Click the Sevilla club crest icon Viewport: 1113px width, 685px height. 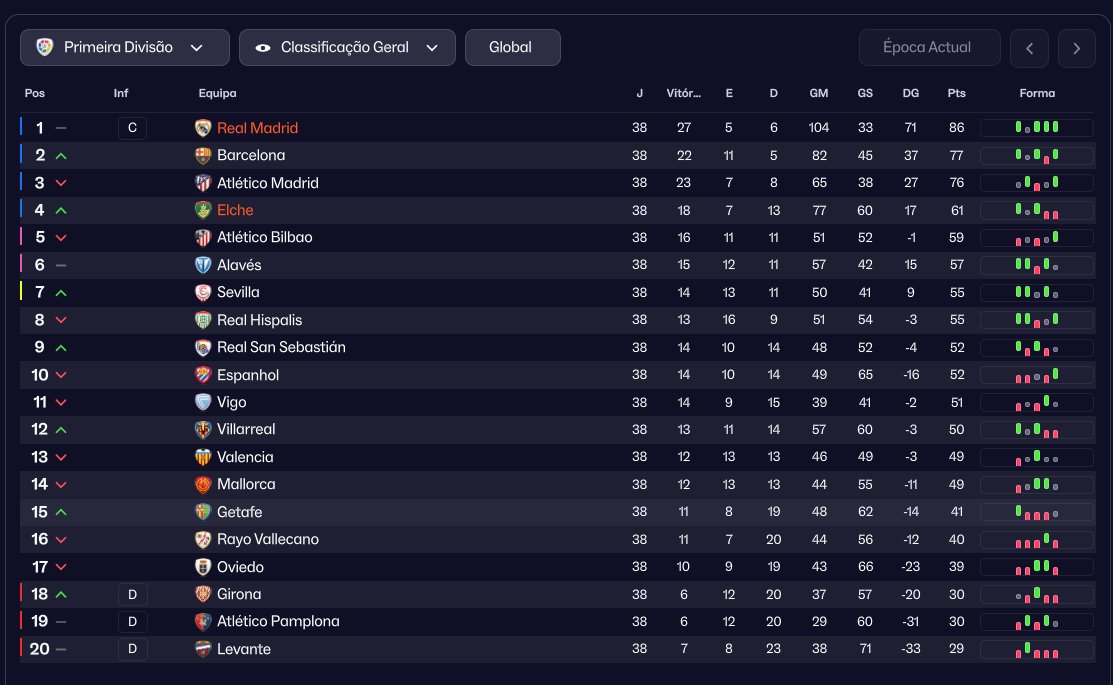(203, 292)
